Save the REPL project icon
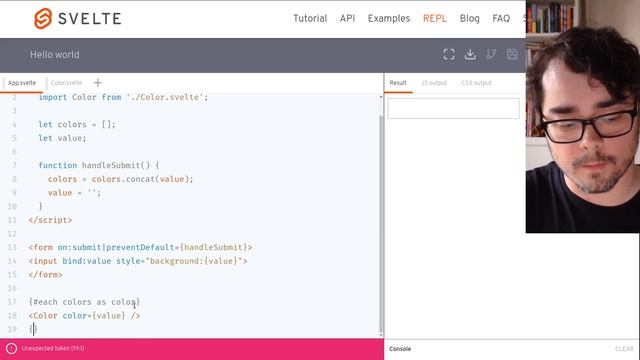 coord(512,54)
